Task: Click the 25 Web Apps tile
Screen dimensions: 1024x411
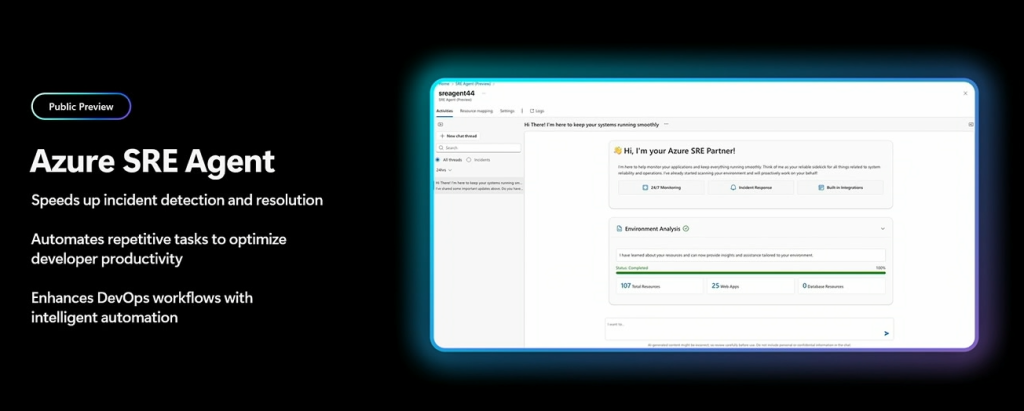Action: 750,286
